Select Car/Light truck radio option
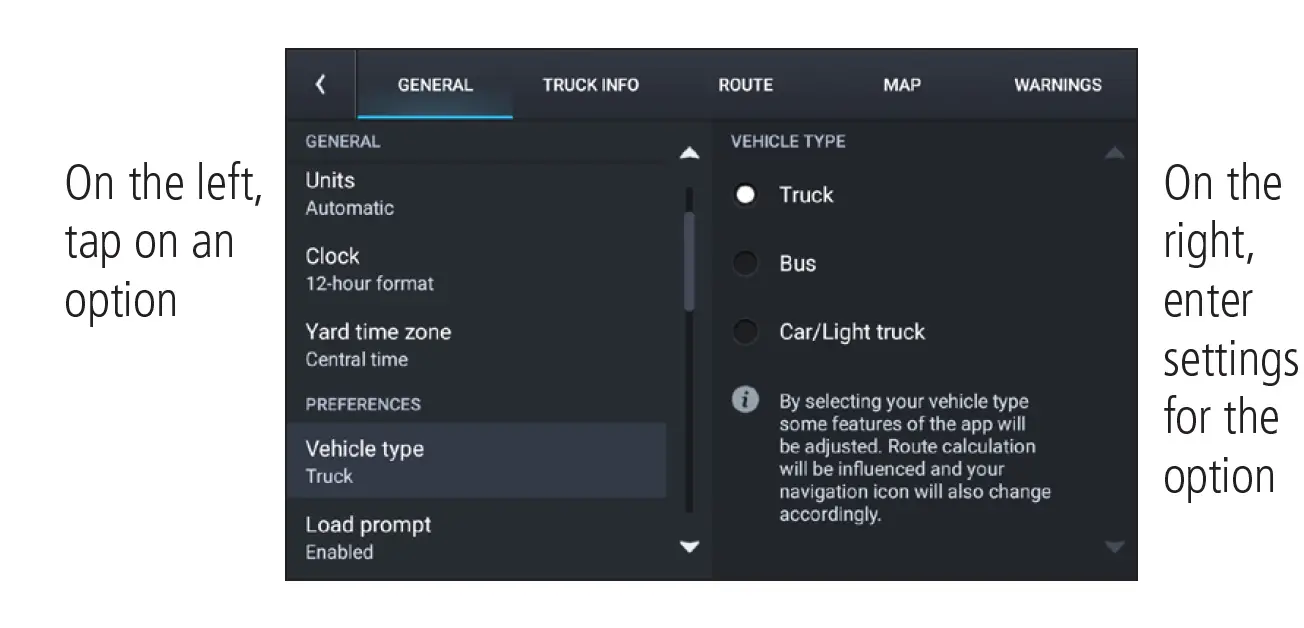This screenshot has width=1304, height=628. tap(745, 332)
